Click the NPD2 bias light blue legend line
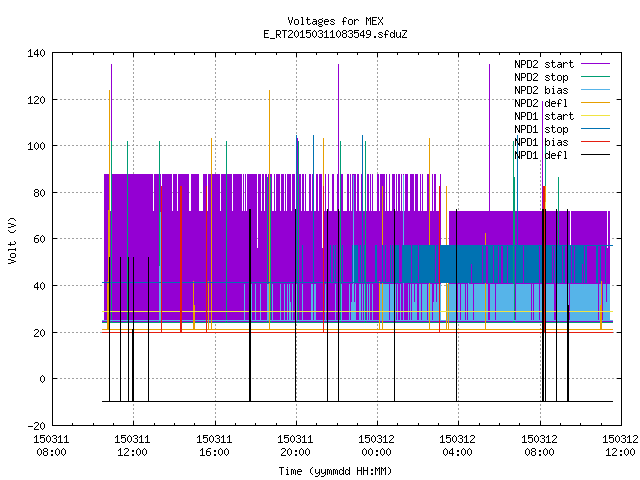The image size is (640, 480). coord(595,90)
